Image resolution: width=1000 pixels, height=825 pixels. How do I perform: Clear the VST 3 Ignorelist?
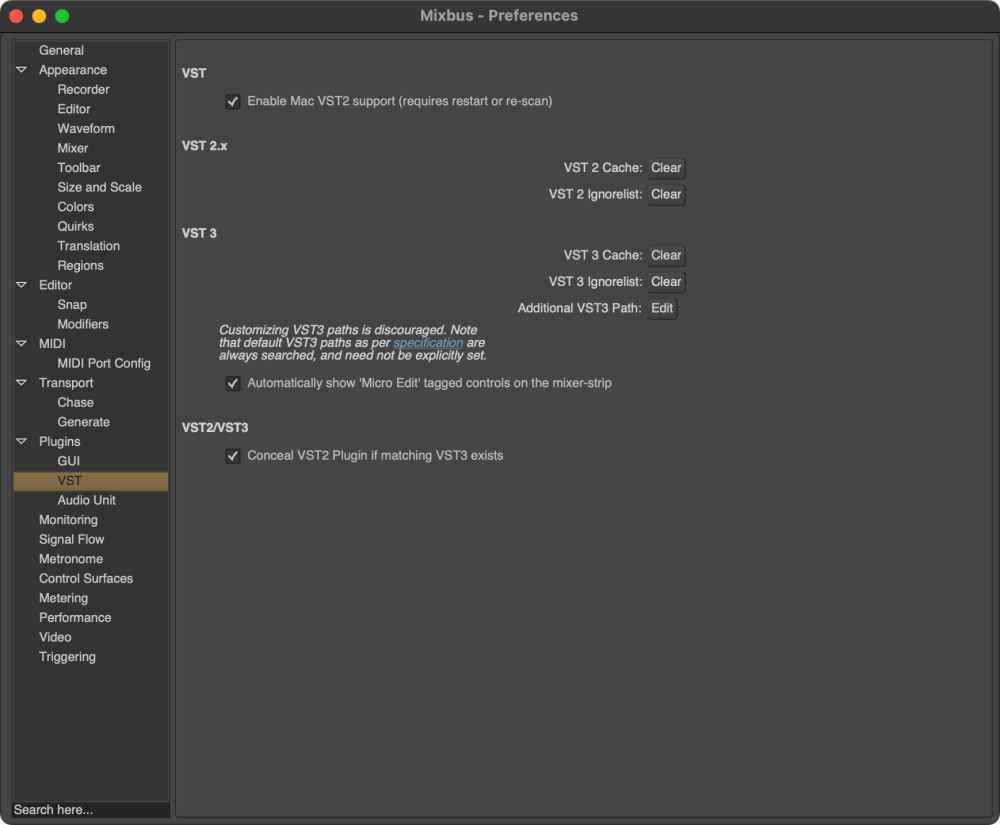665,281
